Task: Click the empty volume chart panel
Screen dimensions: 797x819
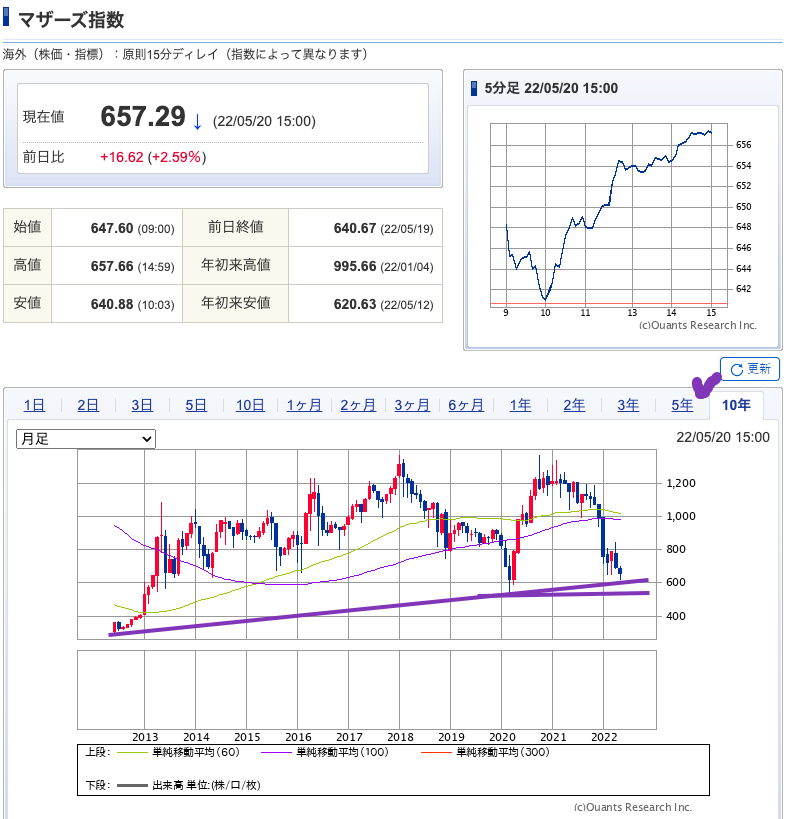Action: point(367,689)
